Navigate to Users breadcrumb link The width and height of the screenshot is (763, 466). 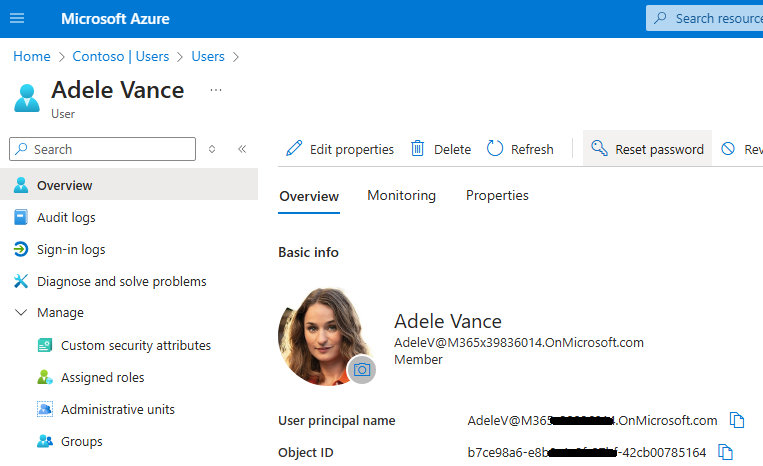click(x=208, y=56)
